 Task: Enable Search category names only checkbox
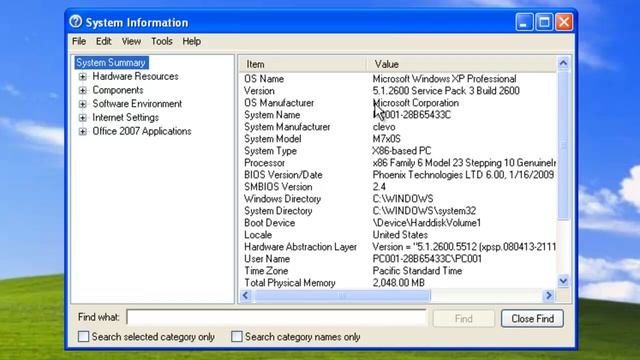pos(237,337)
